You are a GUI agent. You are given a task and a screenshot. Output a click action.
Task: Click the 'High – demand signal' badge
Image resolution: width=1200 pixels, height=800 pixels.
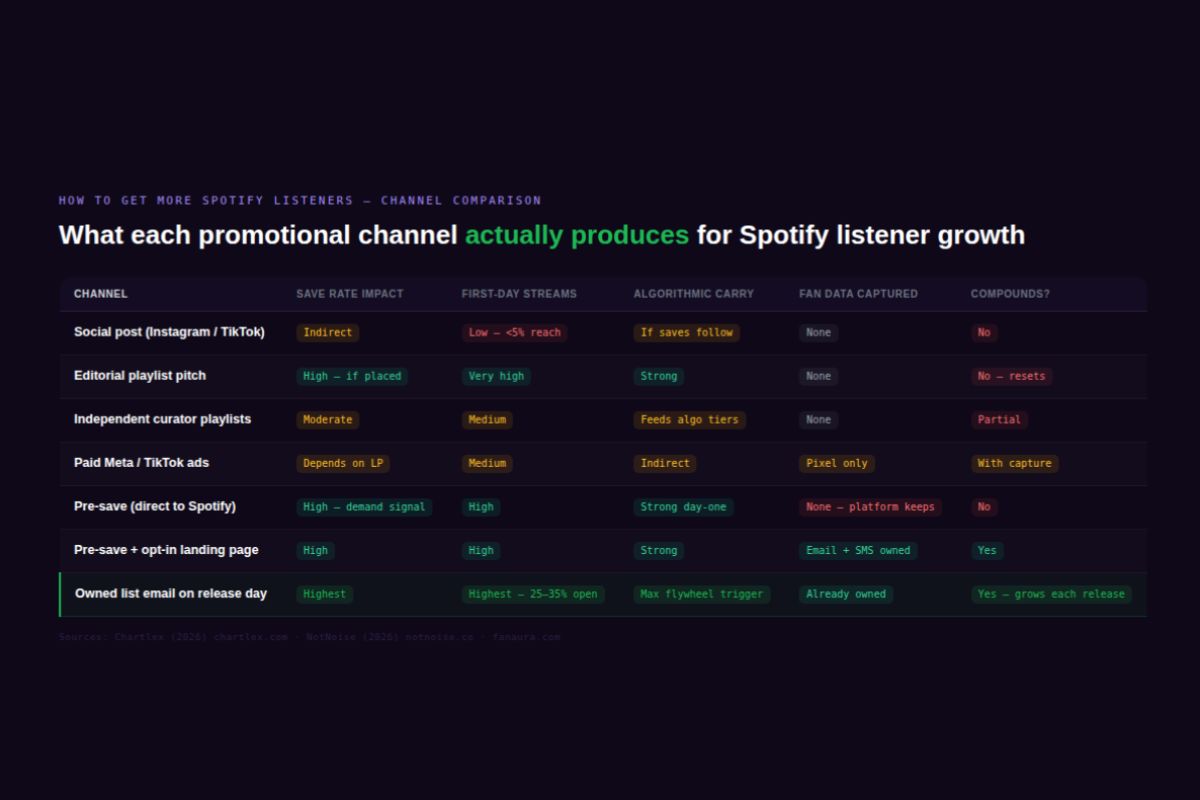(x=364, y=507)
